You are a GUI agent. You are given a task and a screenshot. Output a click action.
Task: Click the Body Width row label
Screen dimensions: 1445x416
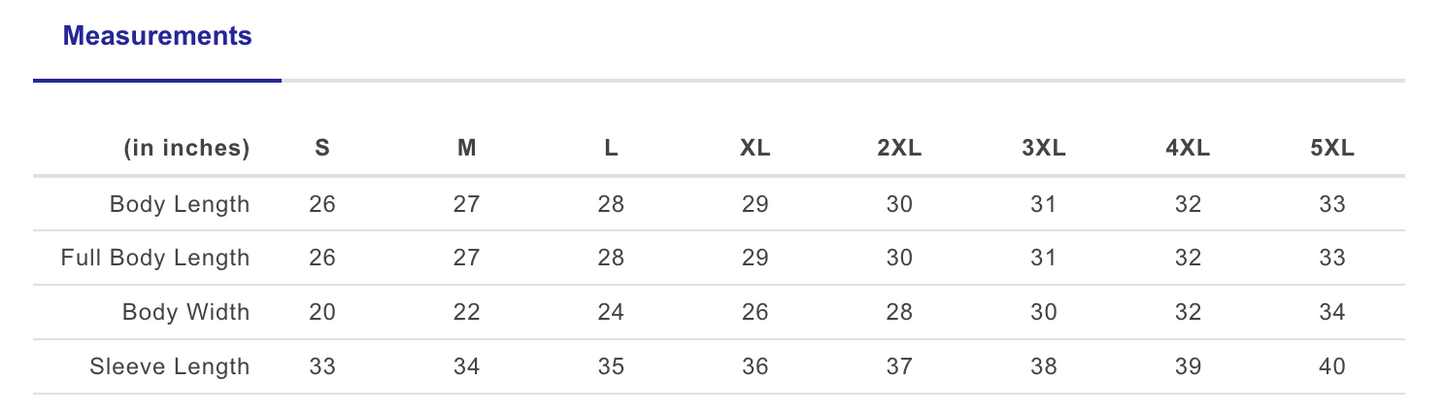[x=186, y=312]
